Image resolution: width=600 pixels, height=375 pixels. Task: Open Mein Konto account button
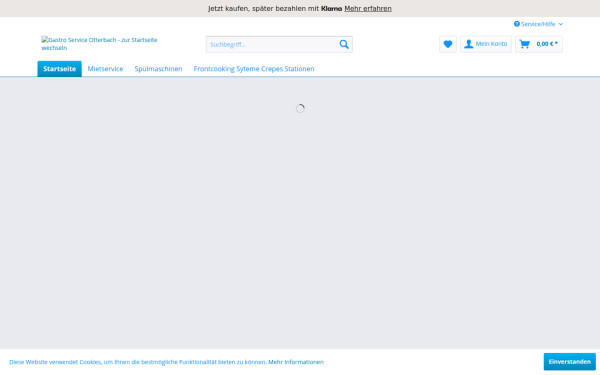point(486,44)
